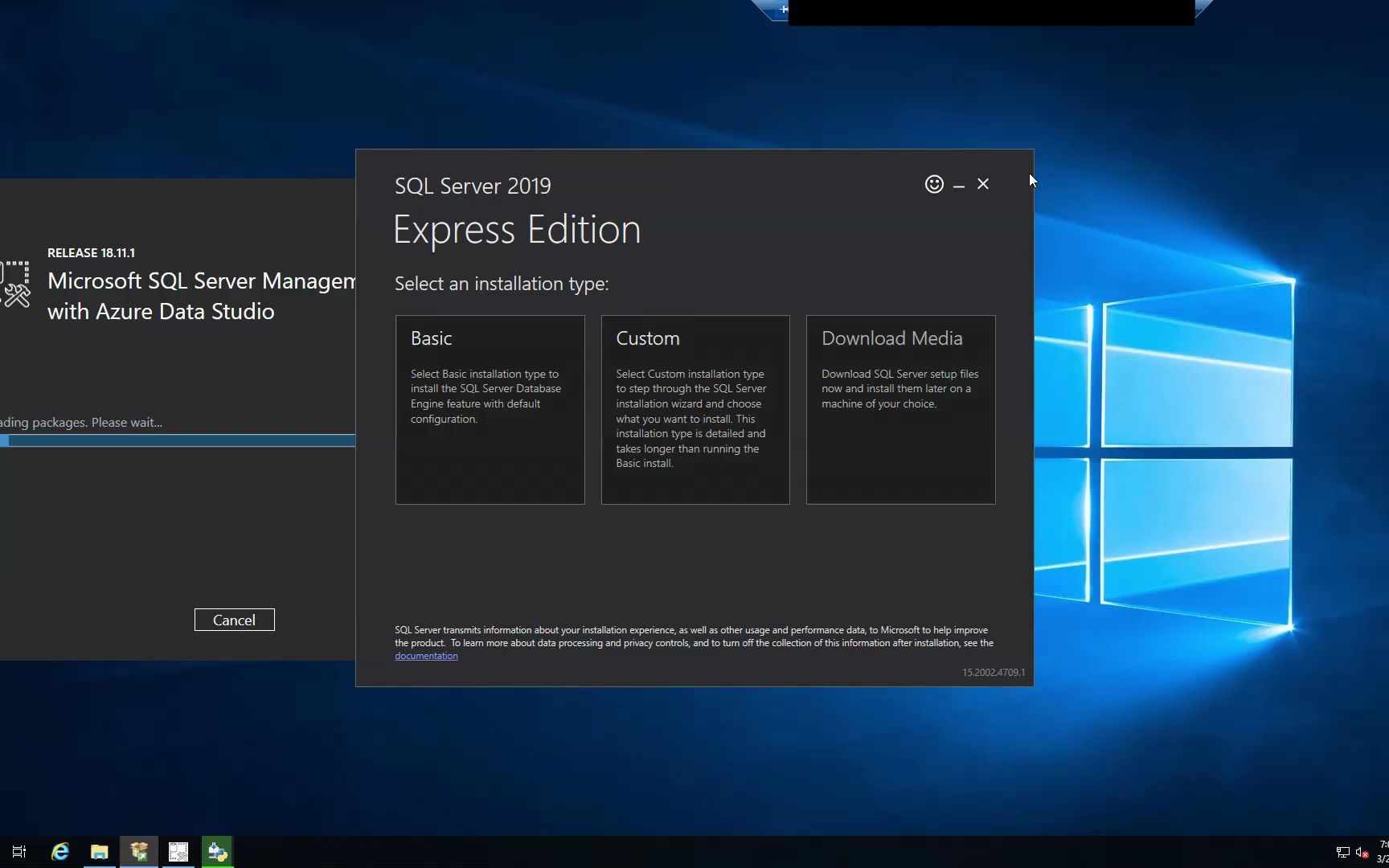Screen dimensions: 1389x868
Task: Click the plus tab on the top connection bar
Action: (x=784, y=10)
